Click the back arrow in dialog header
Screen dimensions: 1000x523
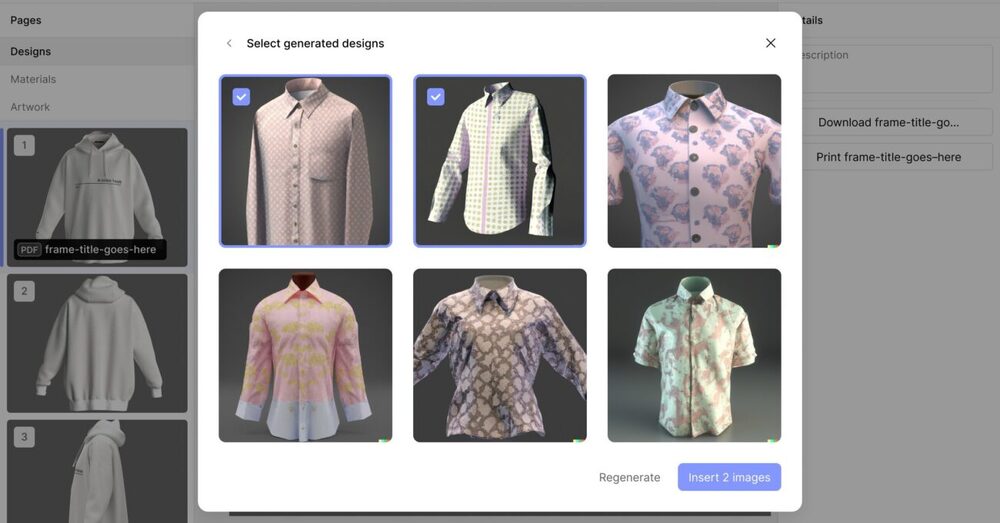(229, 44)
